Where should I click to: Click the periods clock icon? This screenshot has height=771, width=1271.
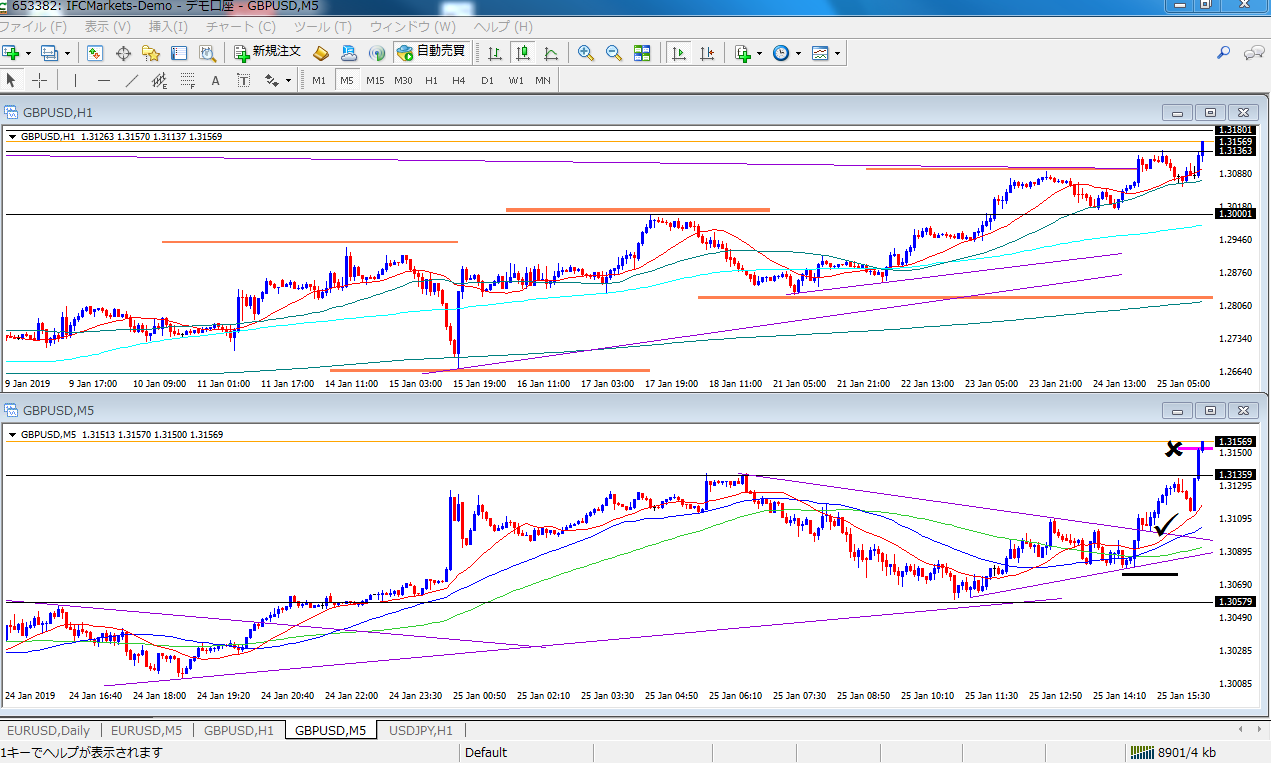(781, 52)
